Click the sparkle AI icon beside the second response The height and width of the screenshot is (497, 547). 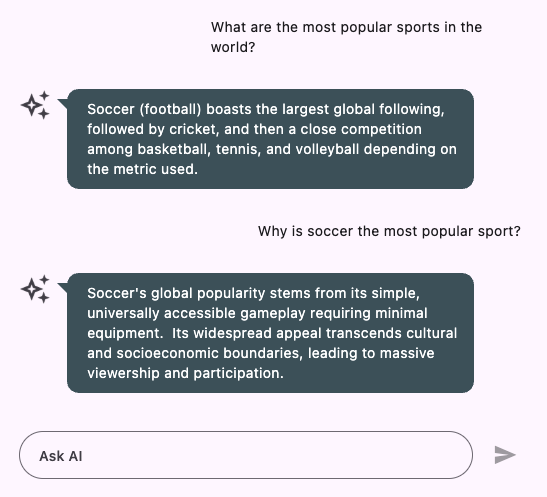pyautogui.click(x=35, y=289)
